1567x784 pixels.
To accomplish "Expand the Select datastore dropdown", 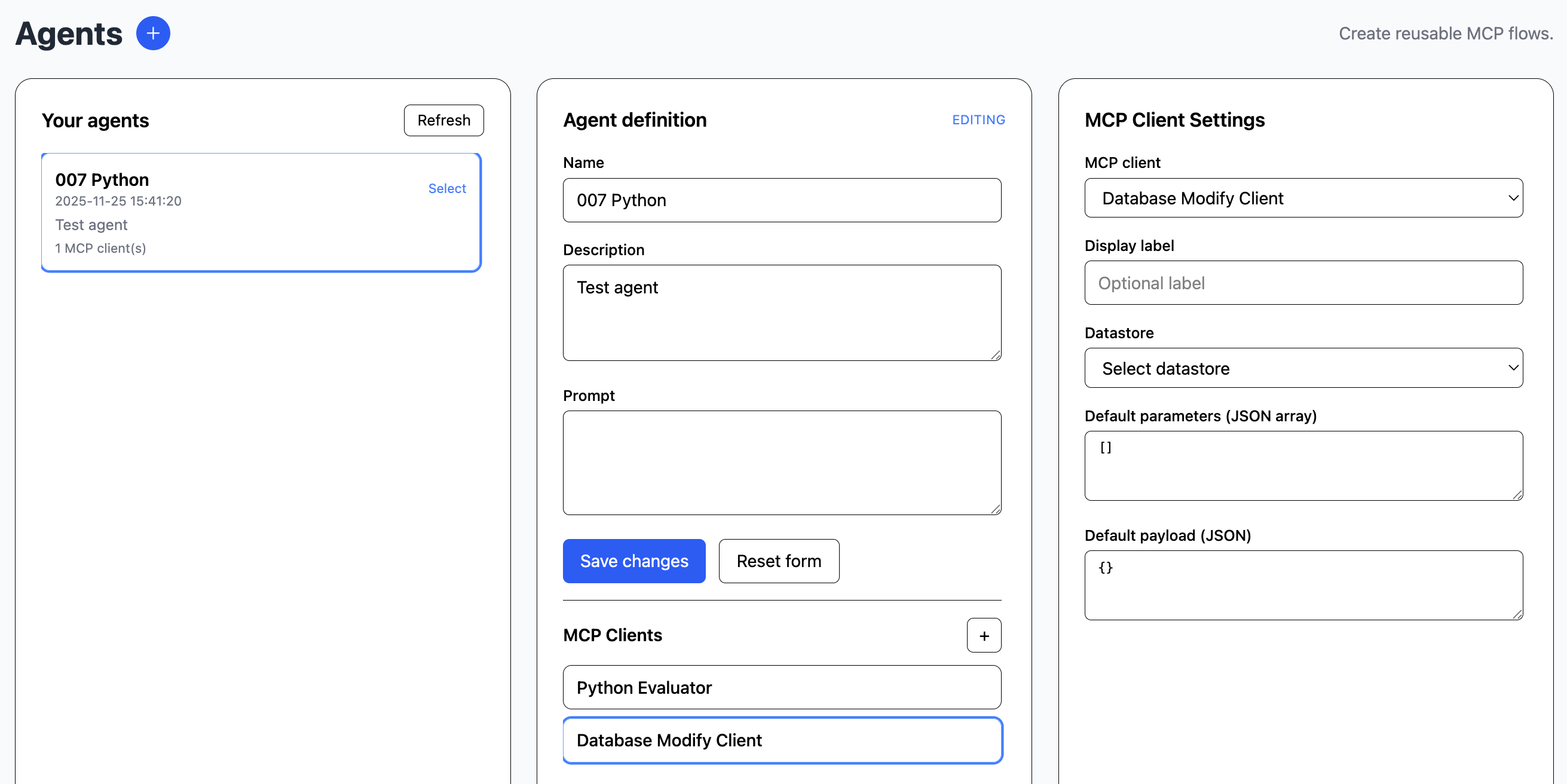I will point(1303,368).
